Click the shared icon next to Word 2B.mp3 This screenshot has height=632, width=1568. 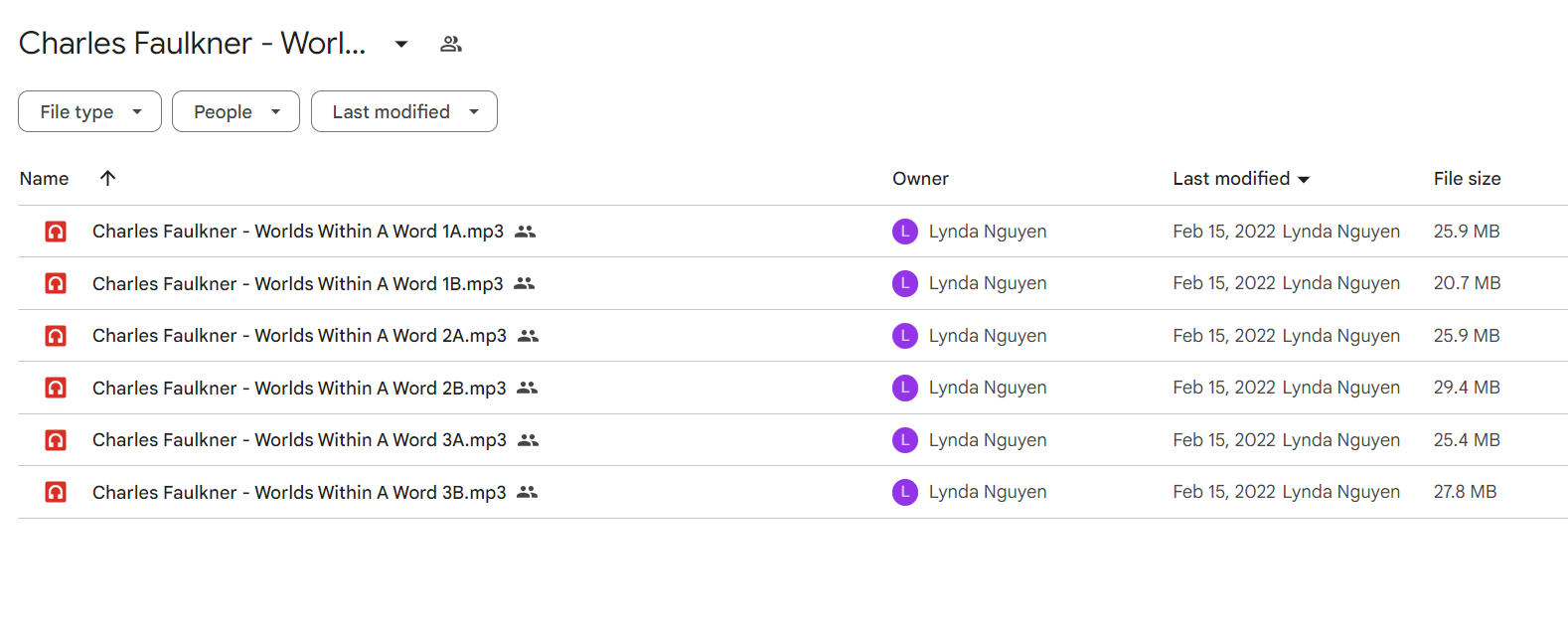coord(528,388)
